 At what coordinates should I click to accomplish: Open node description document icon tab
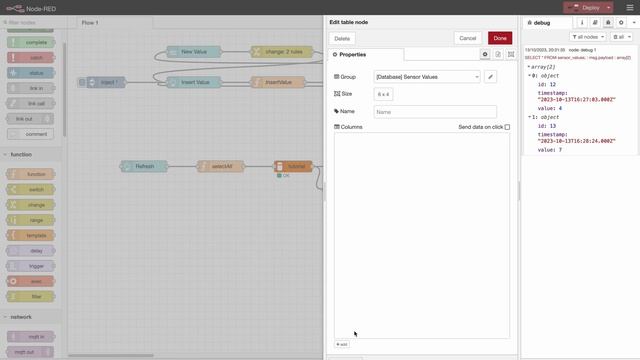coord(498,54)
